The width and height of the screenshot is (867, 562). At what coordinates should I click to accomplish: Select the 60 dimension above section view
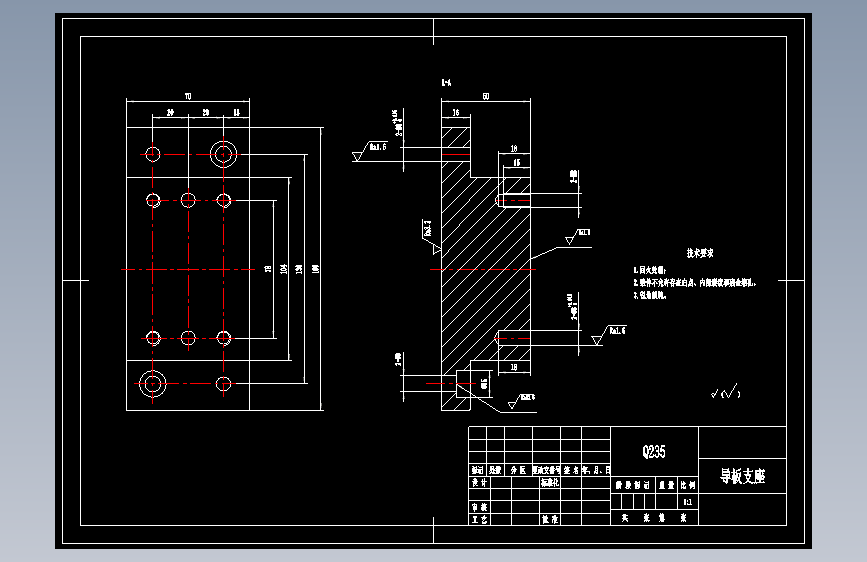point(485,96)
